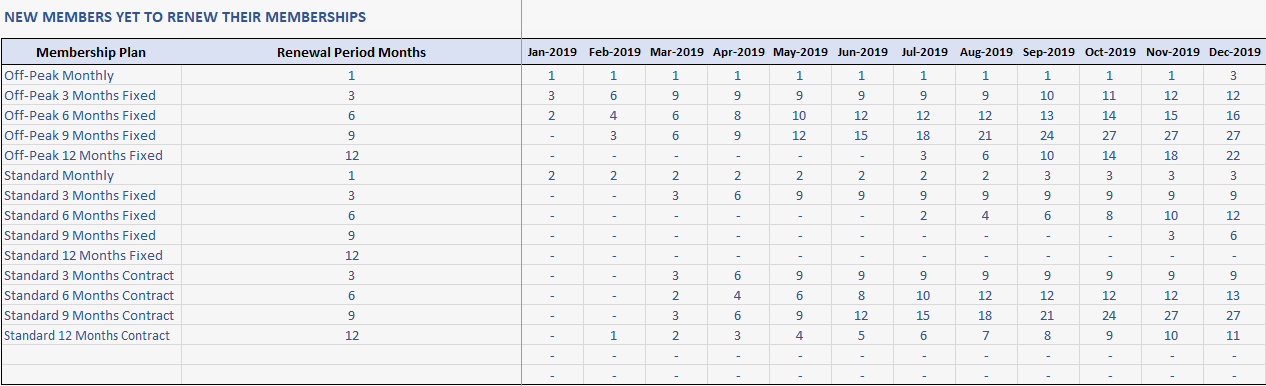Screen dimensions: 1266x386
Task: Click the Jan-2019 column header
Action: pos(552,52)
